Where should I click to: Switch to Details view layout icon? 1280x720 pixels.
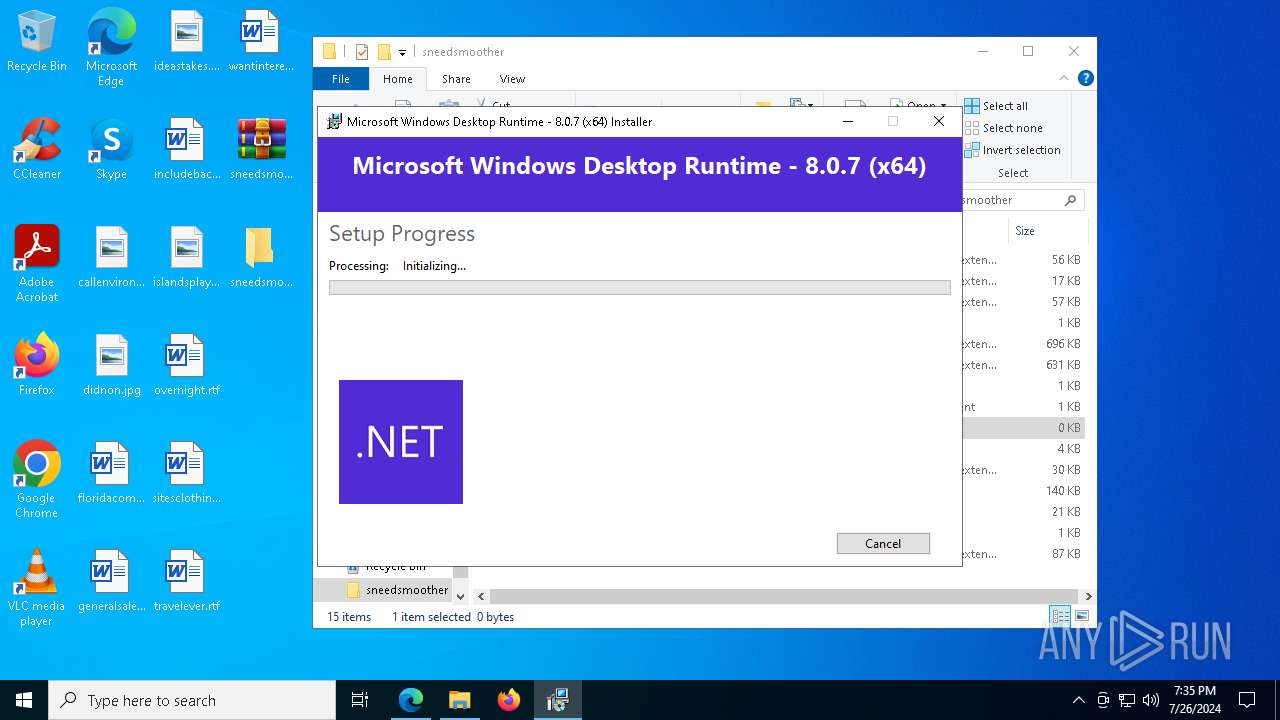tap(1060, 616)
